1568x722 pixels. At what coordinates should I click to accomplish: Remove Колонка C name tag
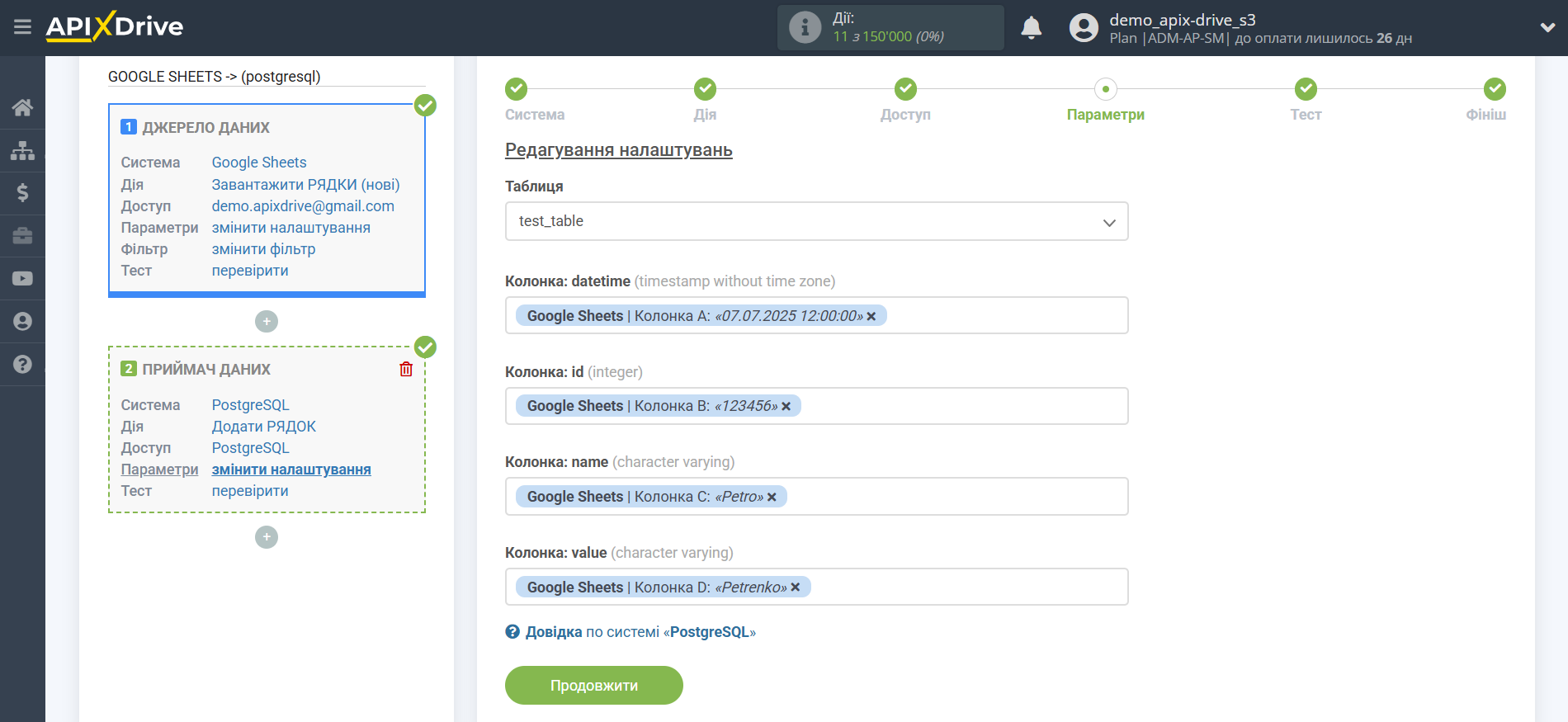pyautogui.click(x=772, y=497)
